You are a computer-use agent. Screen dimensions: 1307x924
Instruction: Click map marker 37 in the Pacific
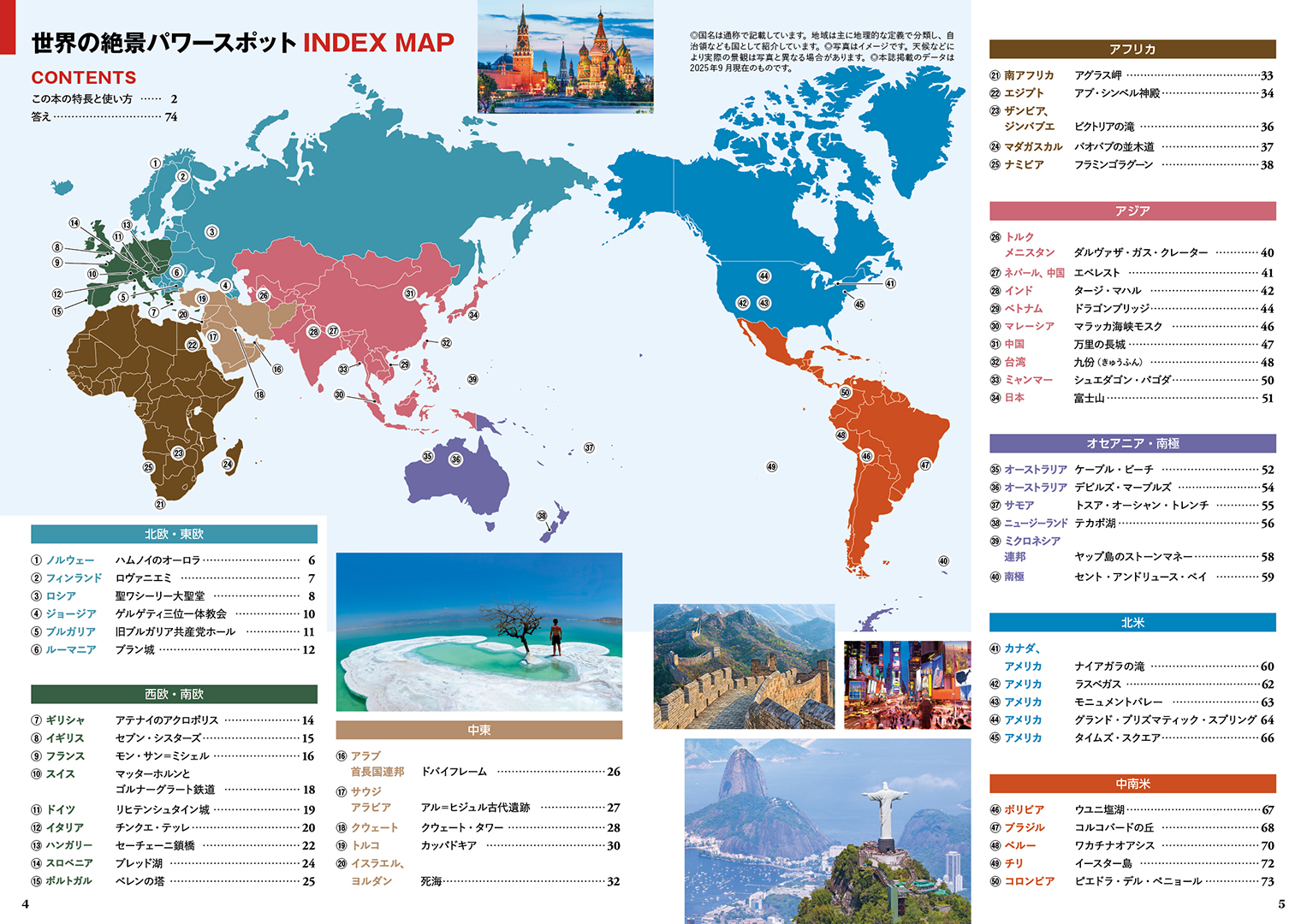pos(589,447)
